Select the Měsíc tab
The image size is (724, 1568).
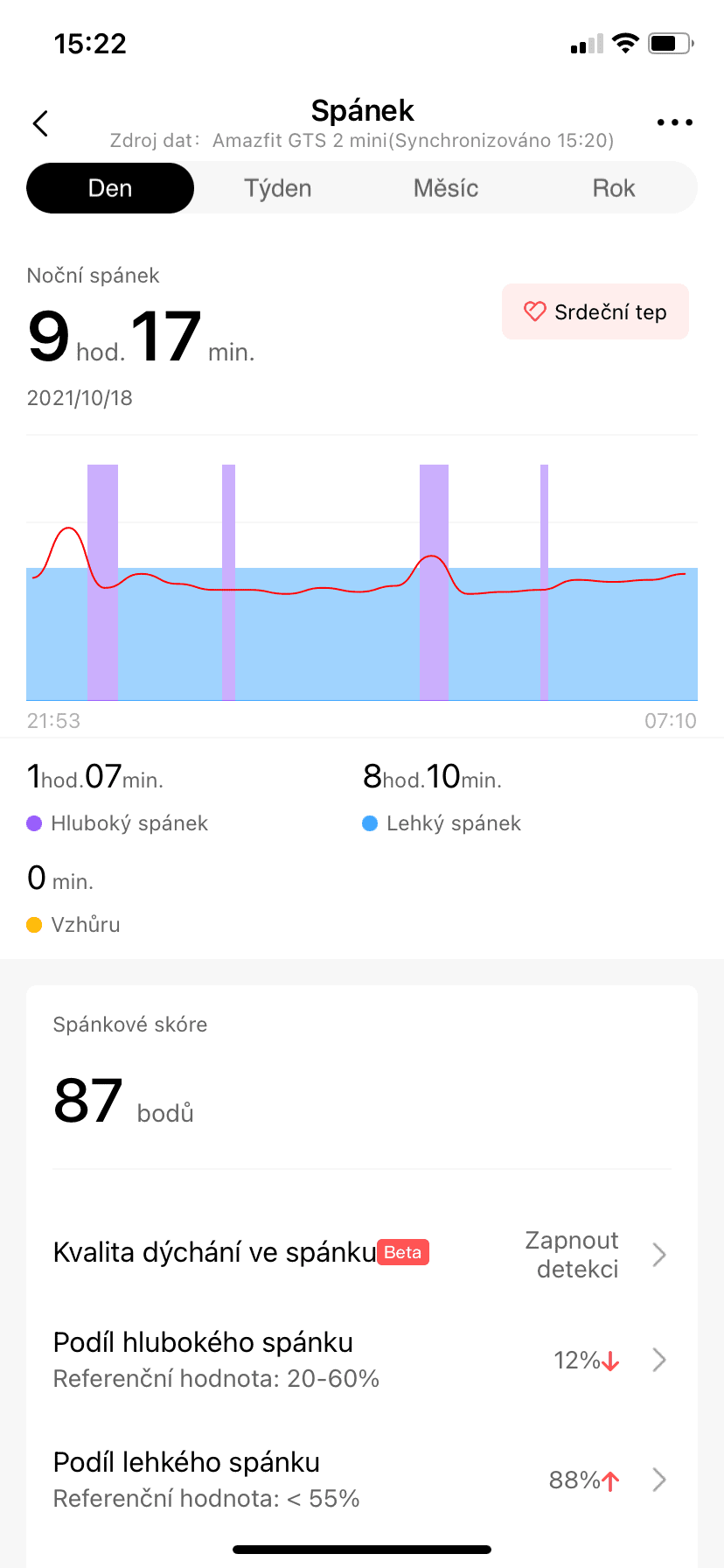[x=446, y=188]
